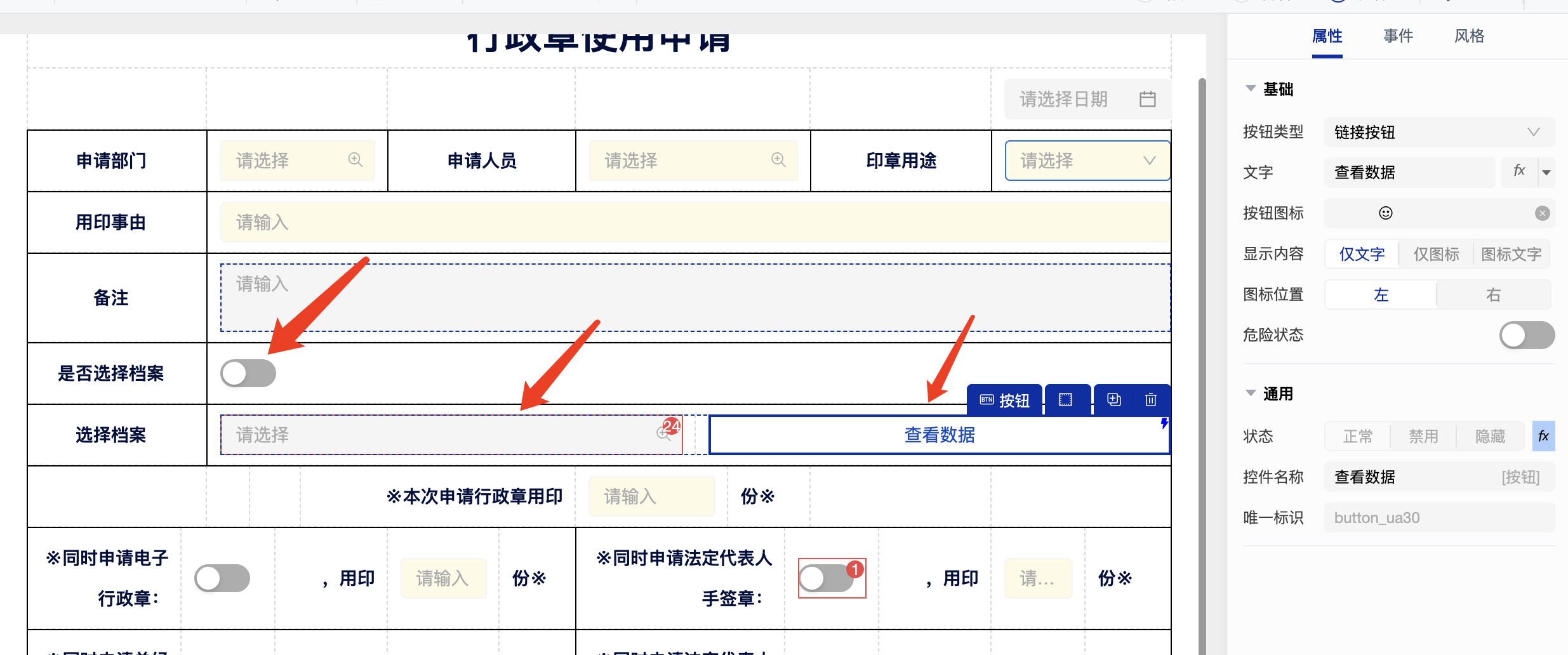Click the search icon in 申请人员 field
The height and width of the screenshot is (655, 1568).
(x=778, y=160)
